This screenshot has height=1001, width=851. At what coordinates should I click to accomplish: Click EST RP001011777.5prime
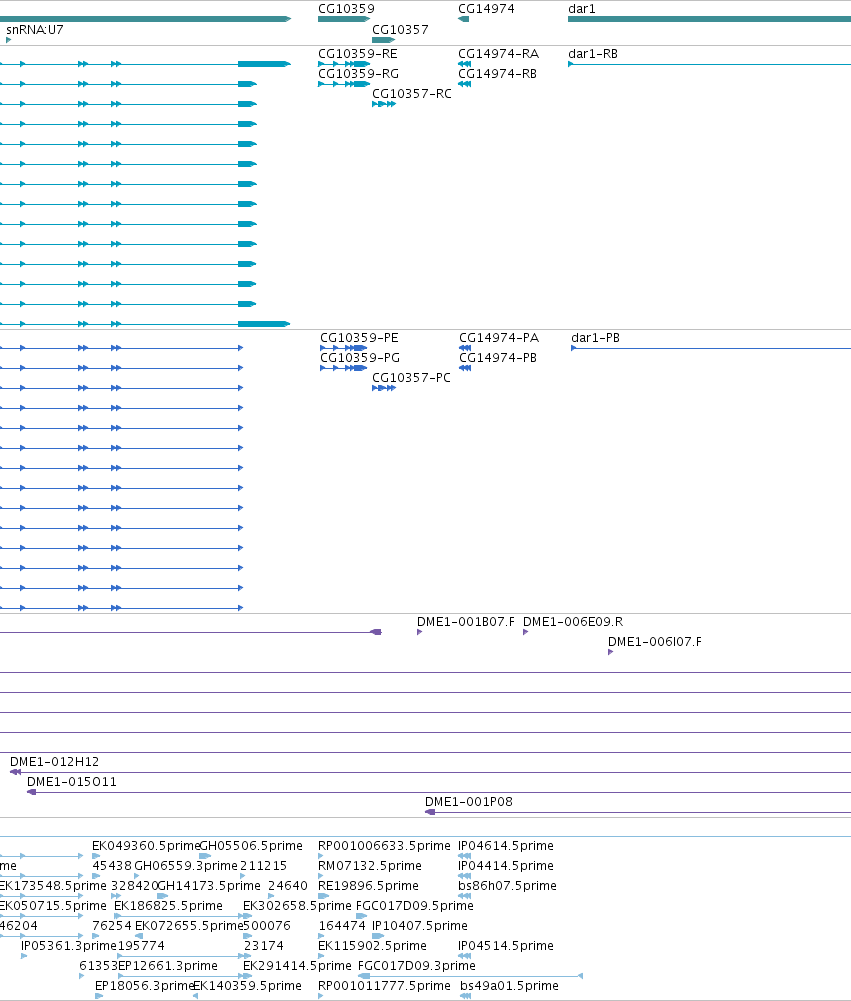pos(384,986)
